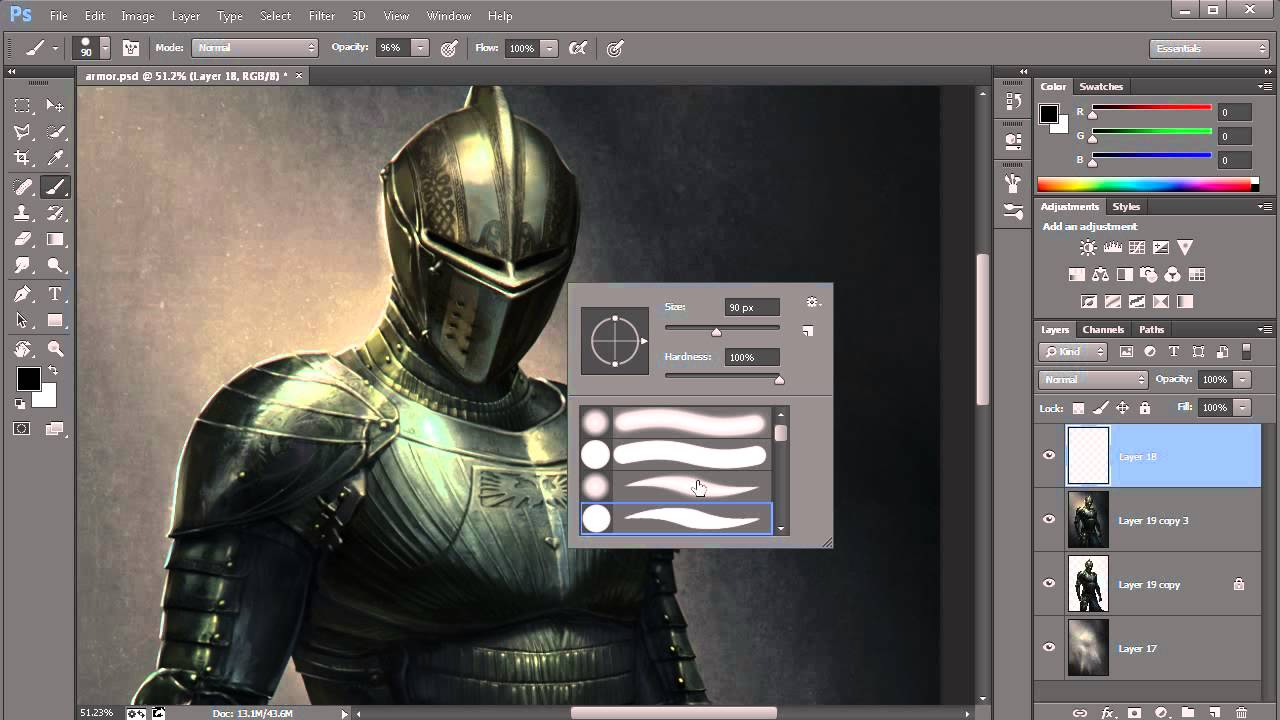Click the Hardness slider handle
The image size is (1280, 720).
point(779,379)
